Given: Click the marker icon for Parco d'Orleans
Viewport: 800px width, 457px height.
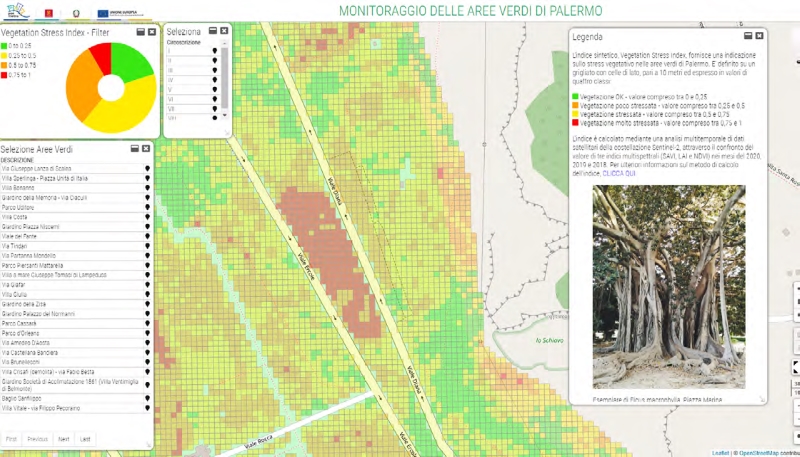Looking at the screenshot, I should (x=147, y=334).
